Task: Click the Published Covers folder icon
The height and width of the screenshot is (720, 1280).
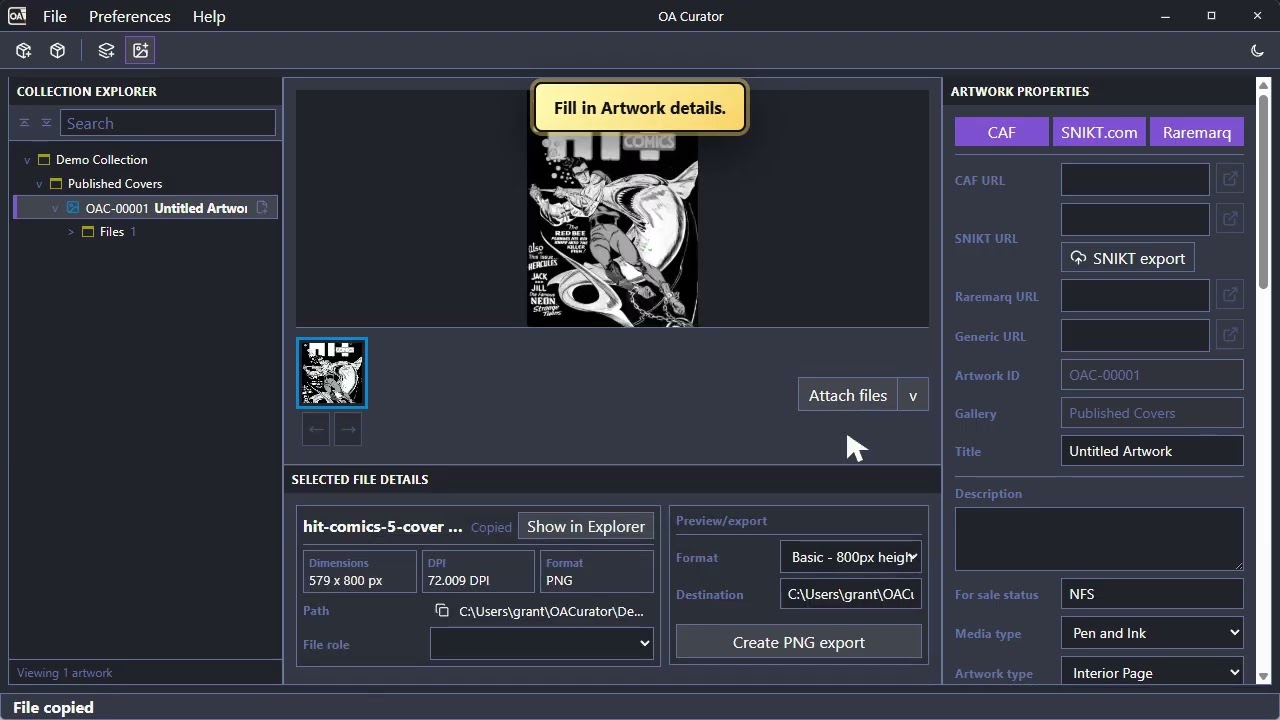Action: 56,184
